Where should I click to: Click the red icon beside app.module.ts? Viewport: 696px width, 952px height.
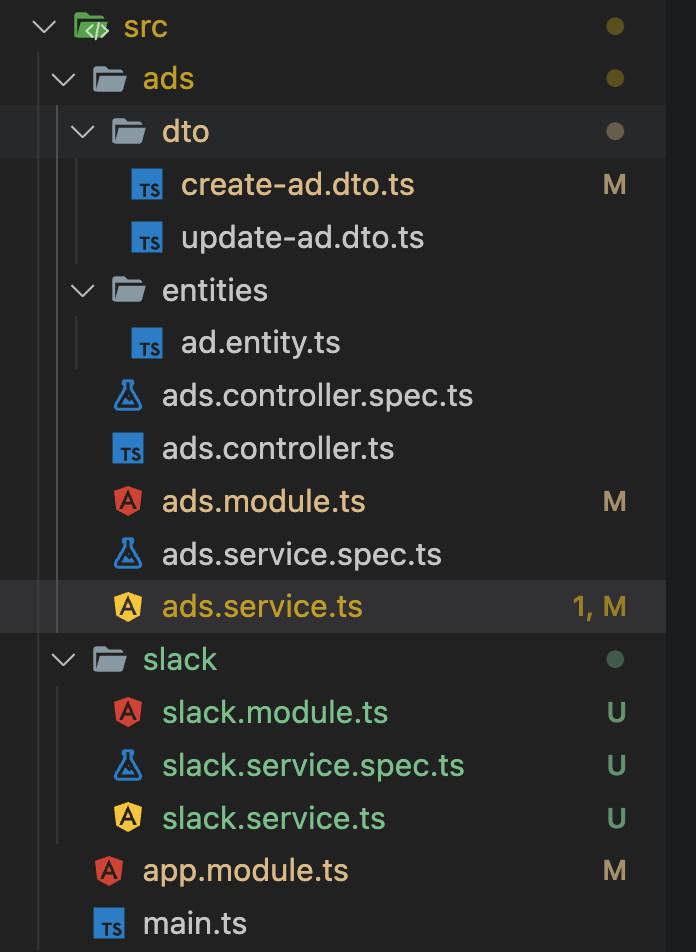pos(109,871)
